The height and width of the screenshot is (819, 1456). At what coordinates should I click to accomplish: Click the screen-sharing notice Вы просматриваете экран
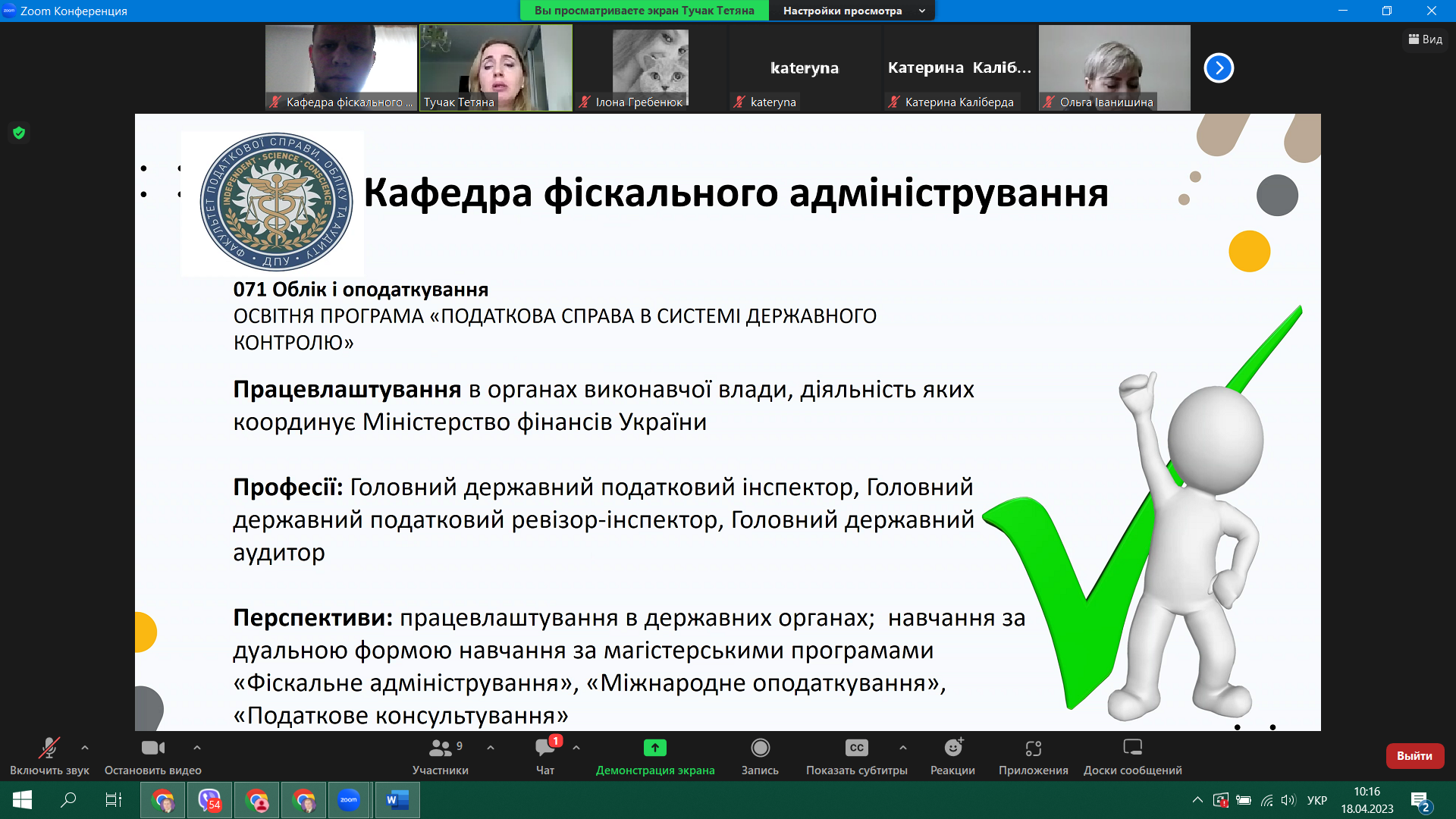pyautogui.click(x=645, y=11)
